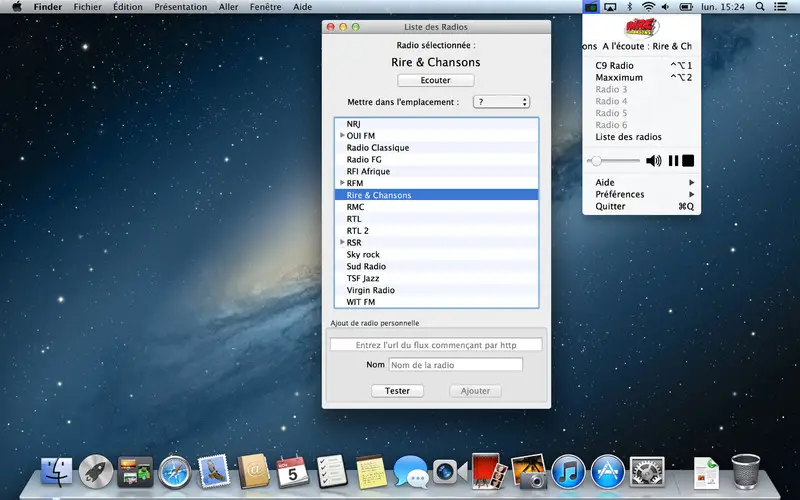The height and width of the screenshot is (500, 800).
Task: Expand the RFM radio group
Action: pyautogui.click(x=342, y=183)
